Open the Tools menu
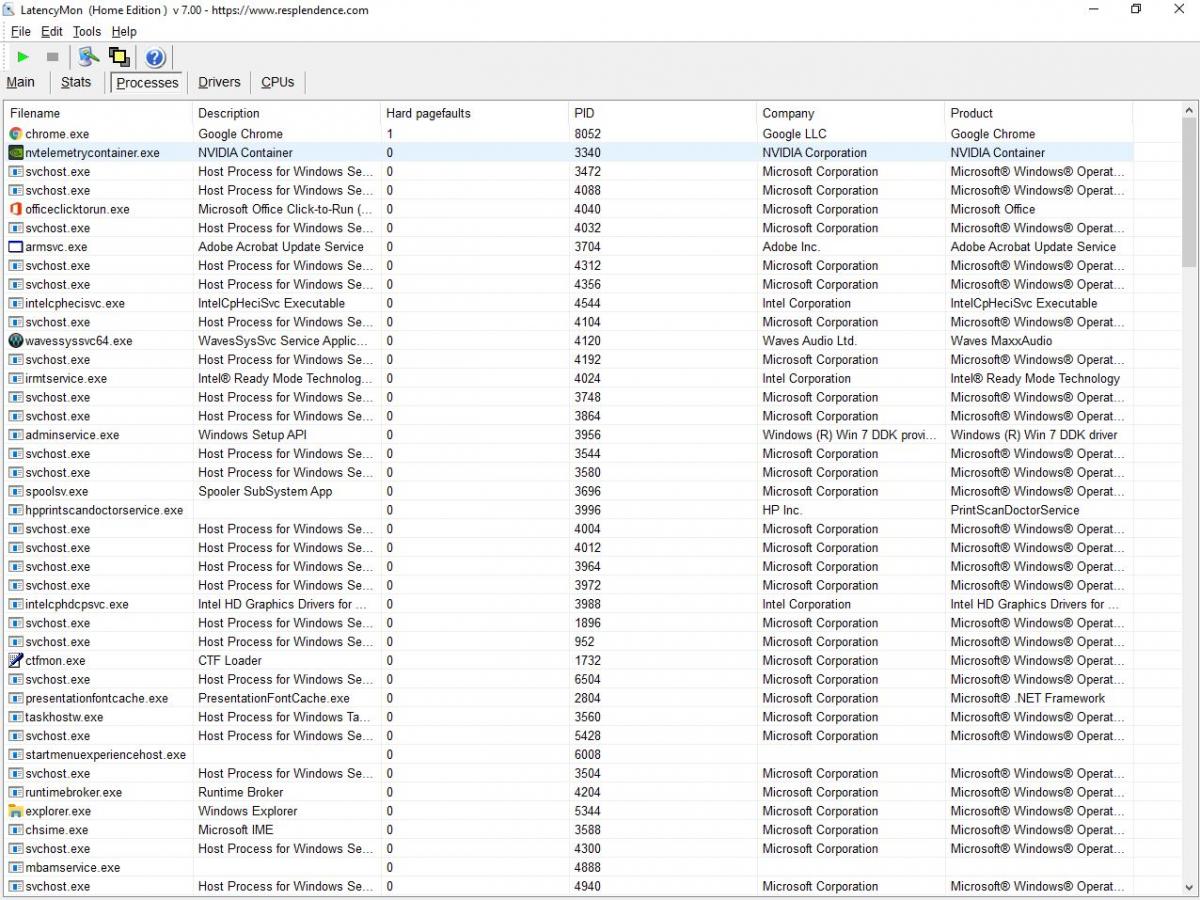 pyautogui.click(x=87, y=32)
